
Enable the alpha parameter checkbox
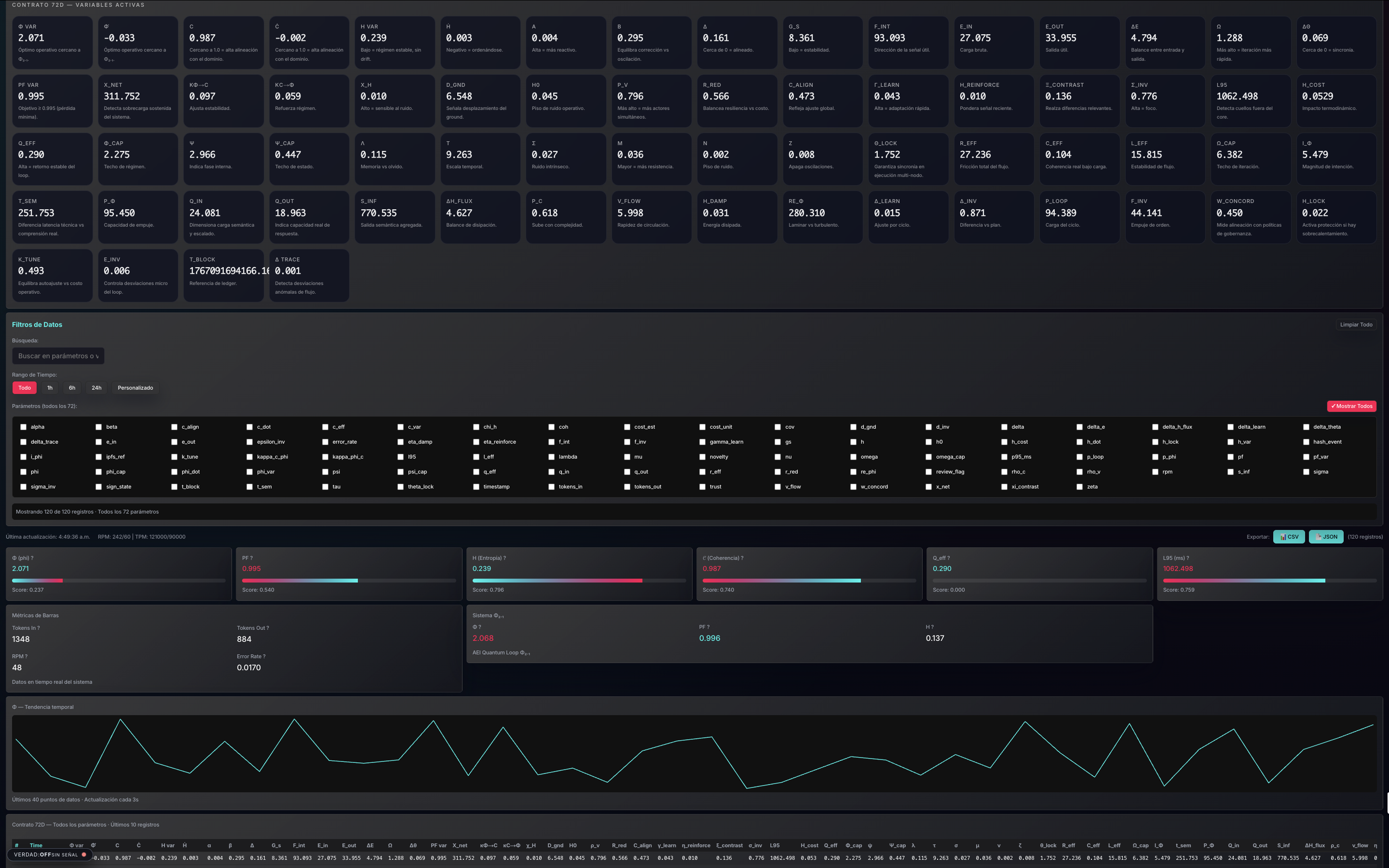pyautogui.click(x=24, y=427)
